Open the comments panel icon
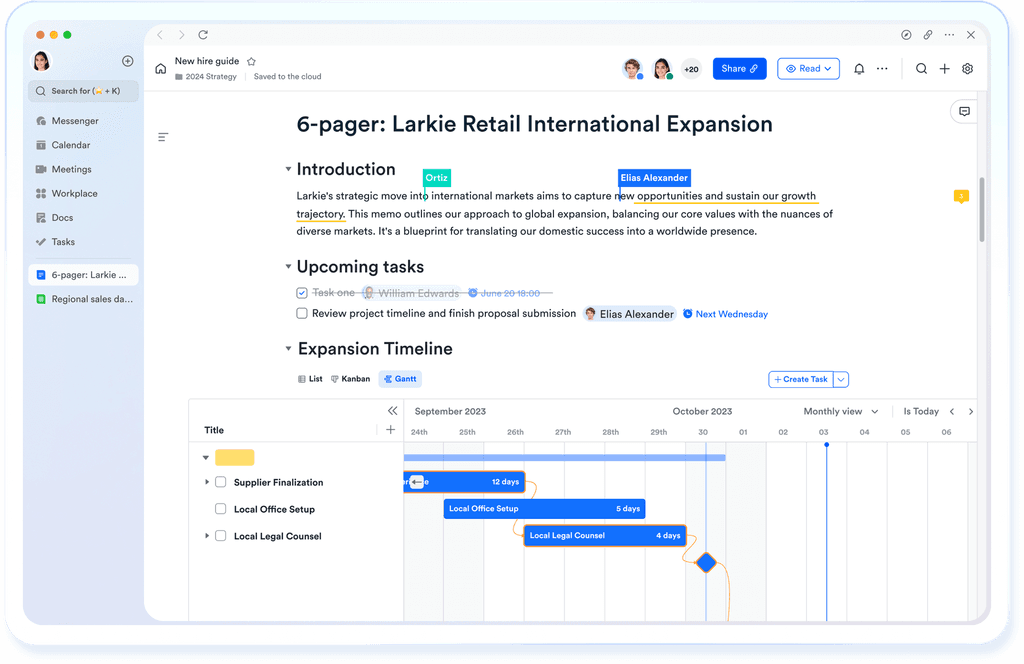Screen dimensions: 1024x664 coord(963,111)
